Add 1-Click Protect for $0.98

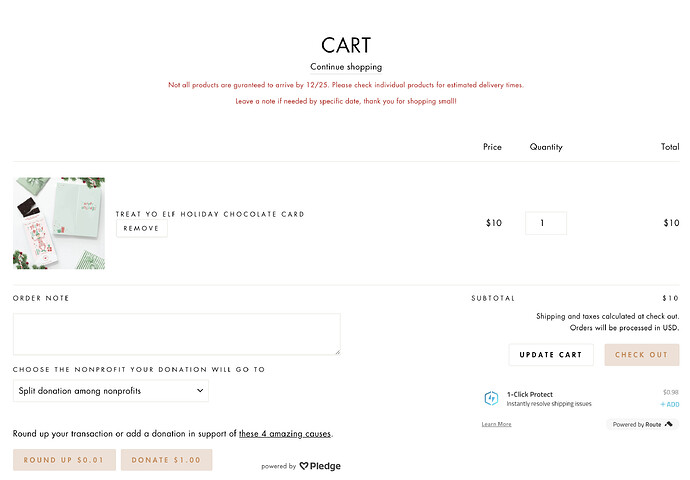point(670,405)
